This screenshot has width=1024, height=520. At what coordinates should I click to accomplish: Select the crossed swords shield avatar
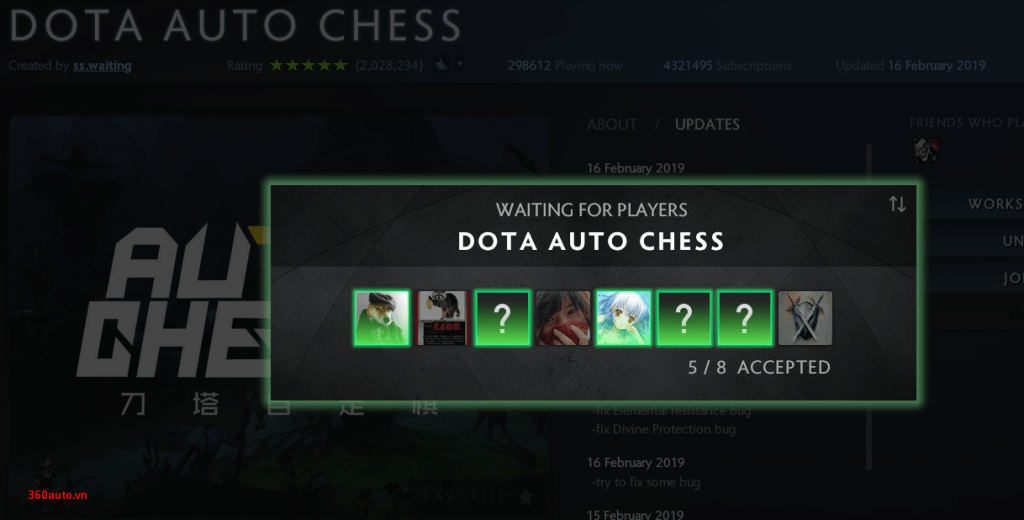click(805, 318)
